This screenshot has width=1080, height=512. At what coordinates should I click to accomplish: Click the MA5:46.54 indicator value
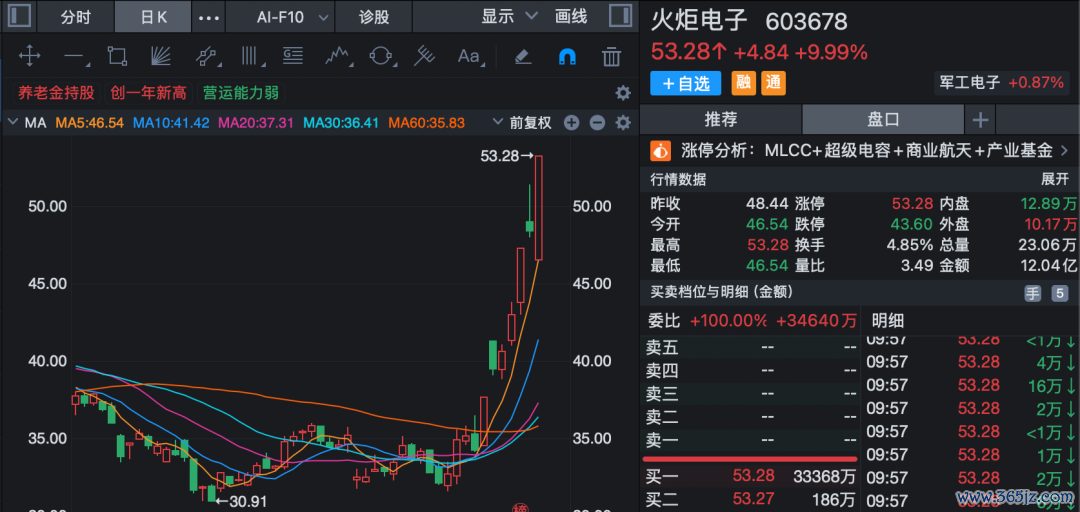90,123
